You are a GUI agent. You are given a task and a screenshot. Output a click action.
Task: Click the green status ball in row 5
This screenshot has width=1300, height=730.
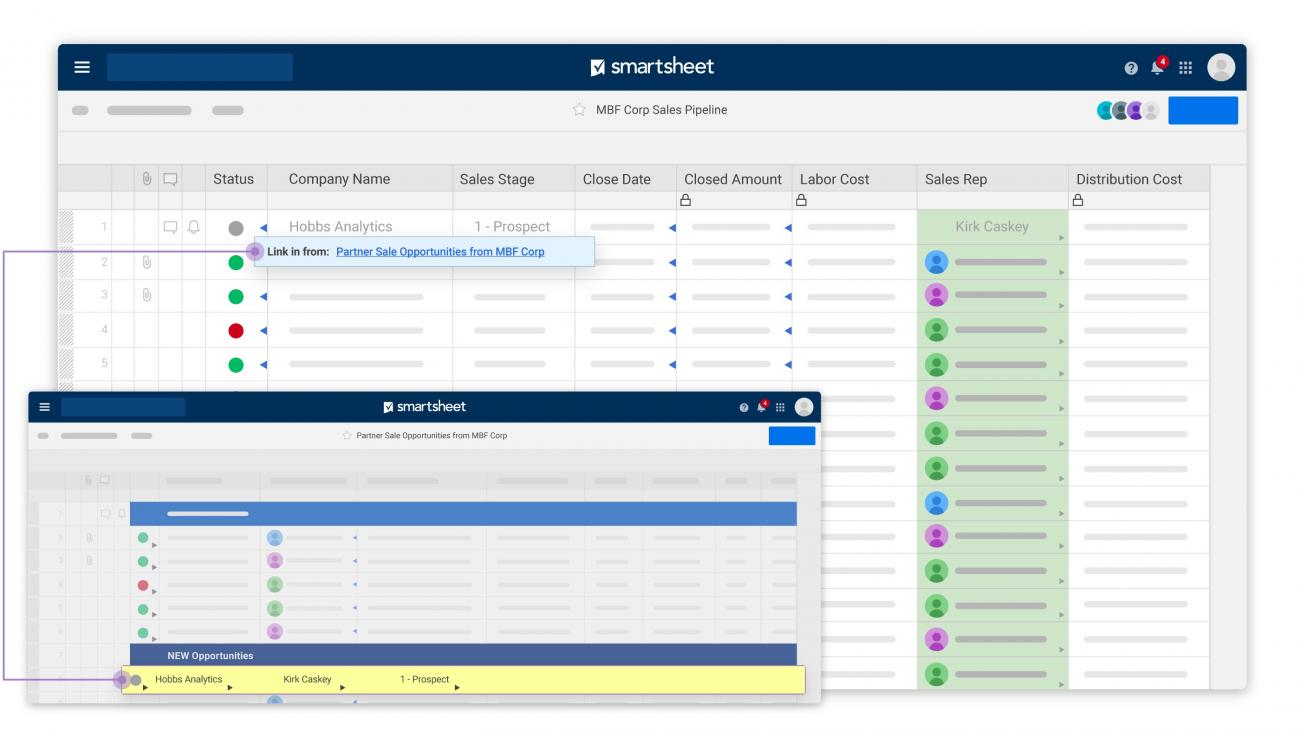[236, 364]
